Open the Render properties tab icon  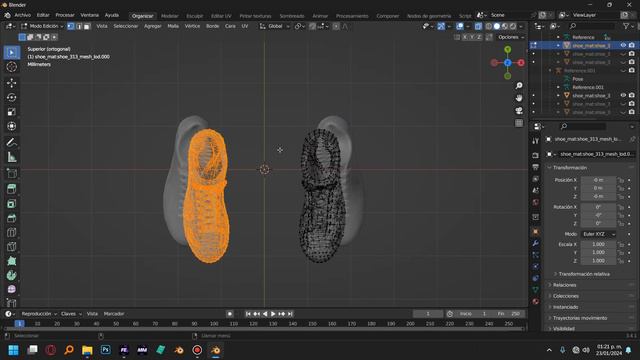536,156
